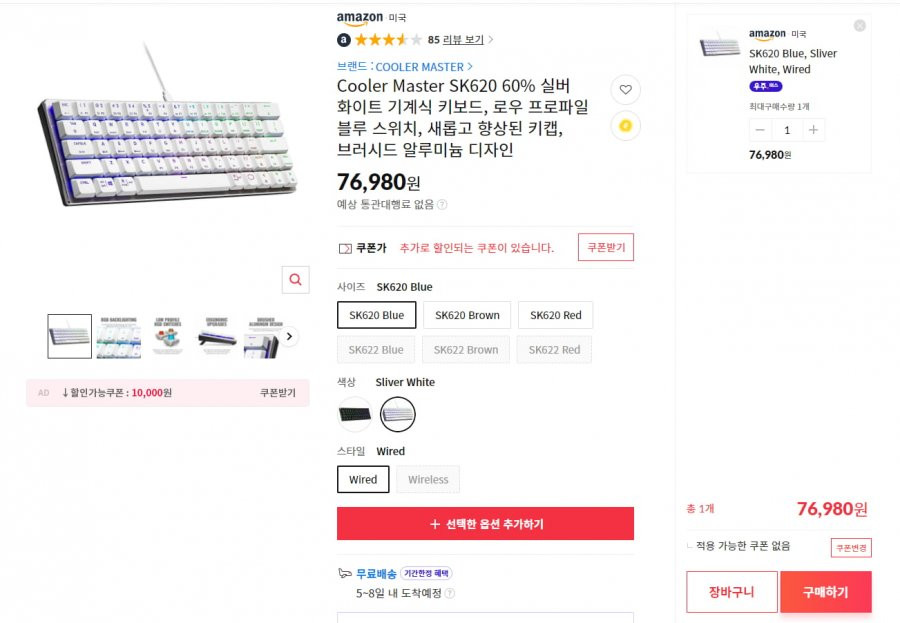Decrease quantity with the minus icon
This screenshot has width=900, height=623.
(760, 130)
